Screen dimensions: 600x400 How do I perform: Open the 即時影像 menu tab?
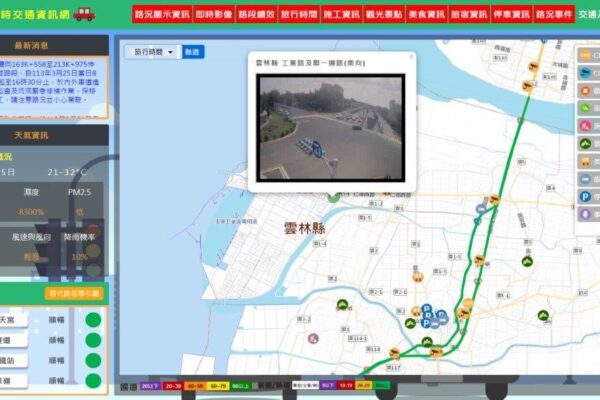pyautogui.click(x=214, y=14)
